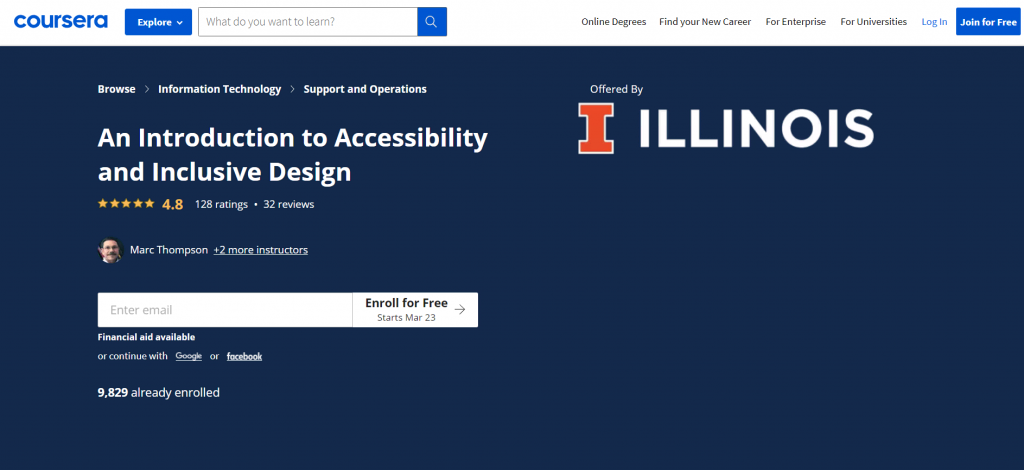Select For Universities in navigation
The height and width of the screenshot is (470, 1024).
(874, 22)
